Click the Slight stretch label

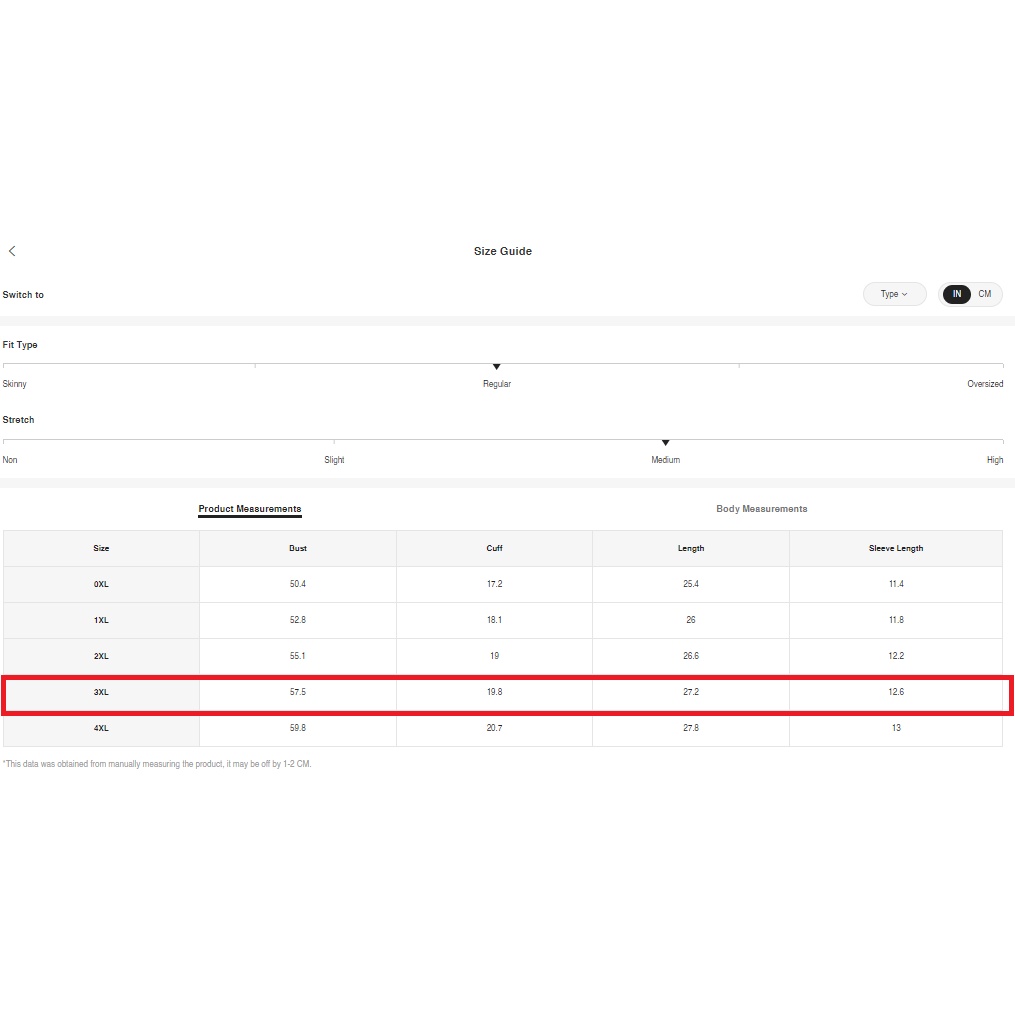334,460
